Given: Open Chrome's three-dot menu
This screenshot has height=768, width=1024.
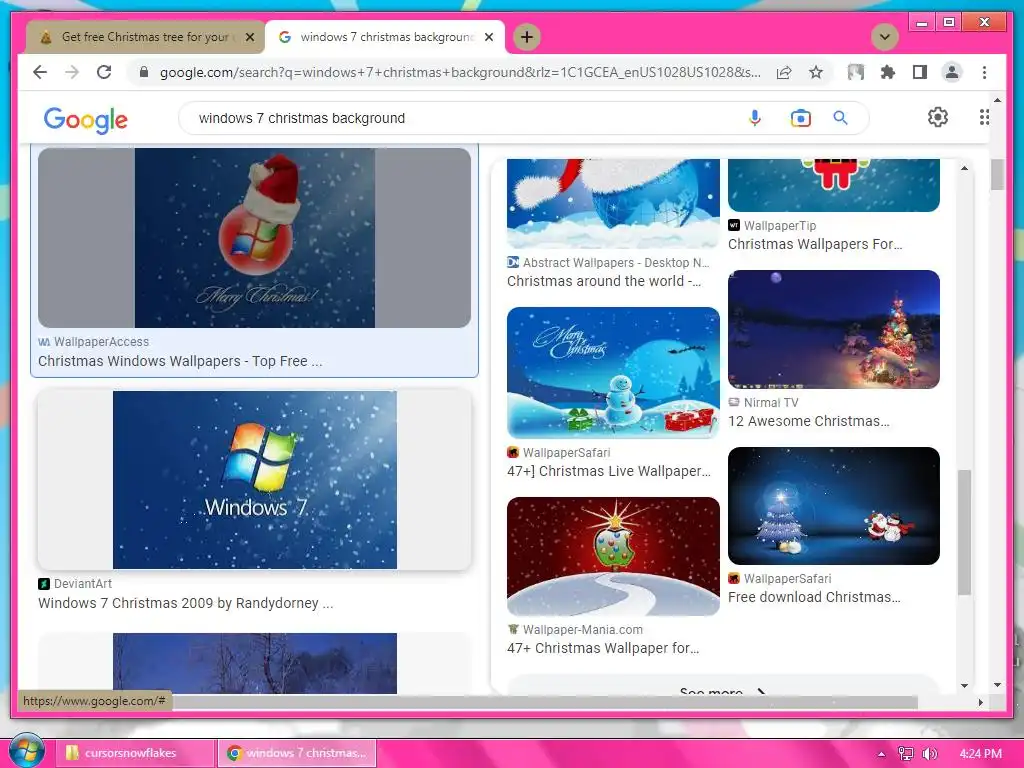Looking at the screenshot, I should pos(984,72).
